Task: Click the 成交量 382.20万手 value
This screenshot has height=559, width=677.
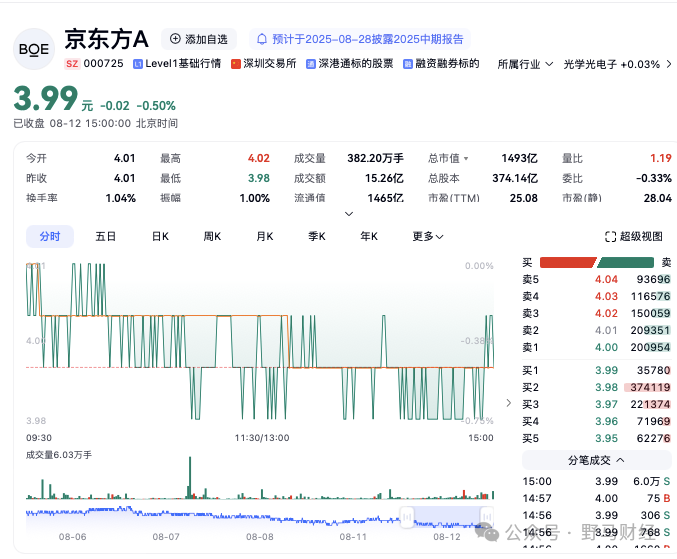Action: tap(375, 158)
